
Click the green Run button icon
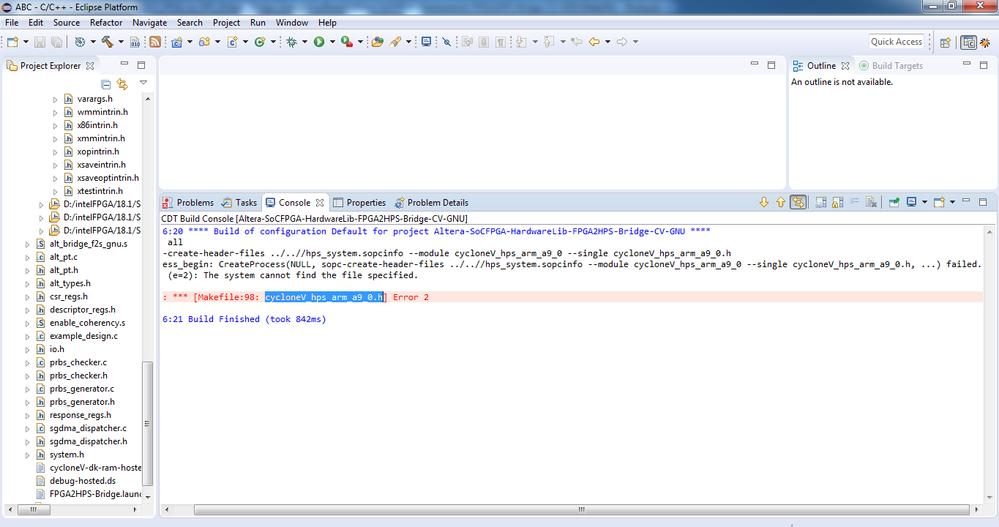[319, 42]
